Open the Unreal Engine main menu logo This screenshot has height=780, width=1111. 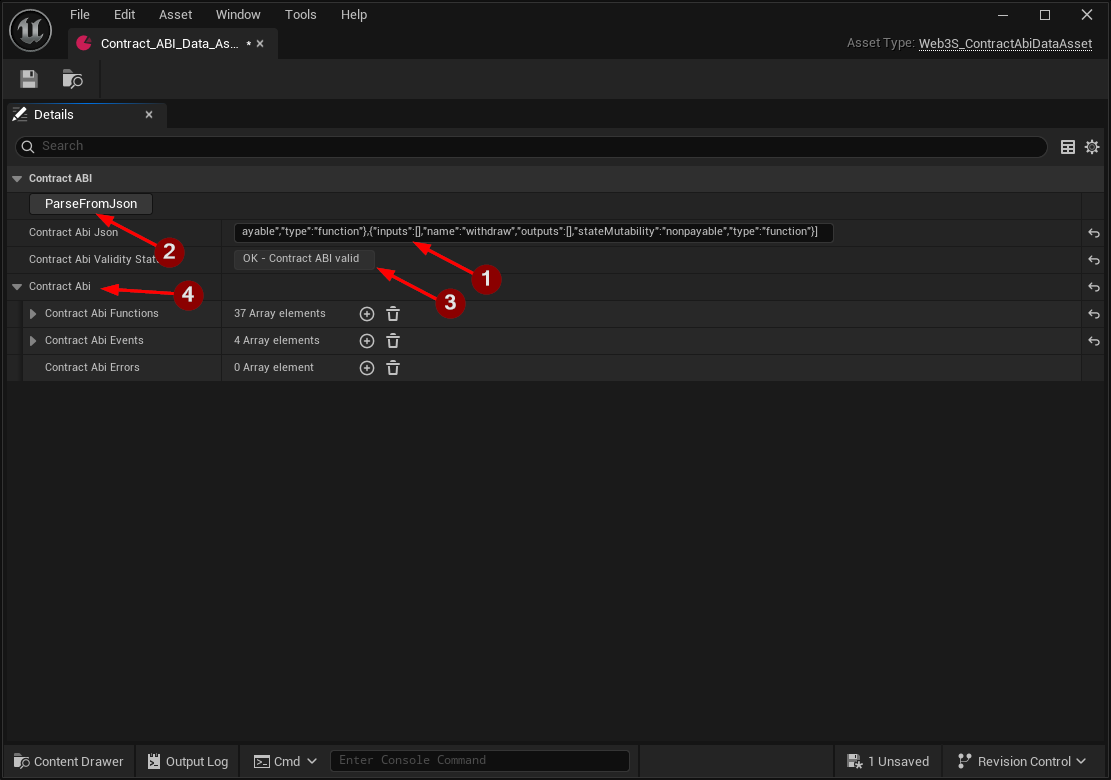[x=30, y=30]
